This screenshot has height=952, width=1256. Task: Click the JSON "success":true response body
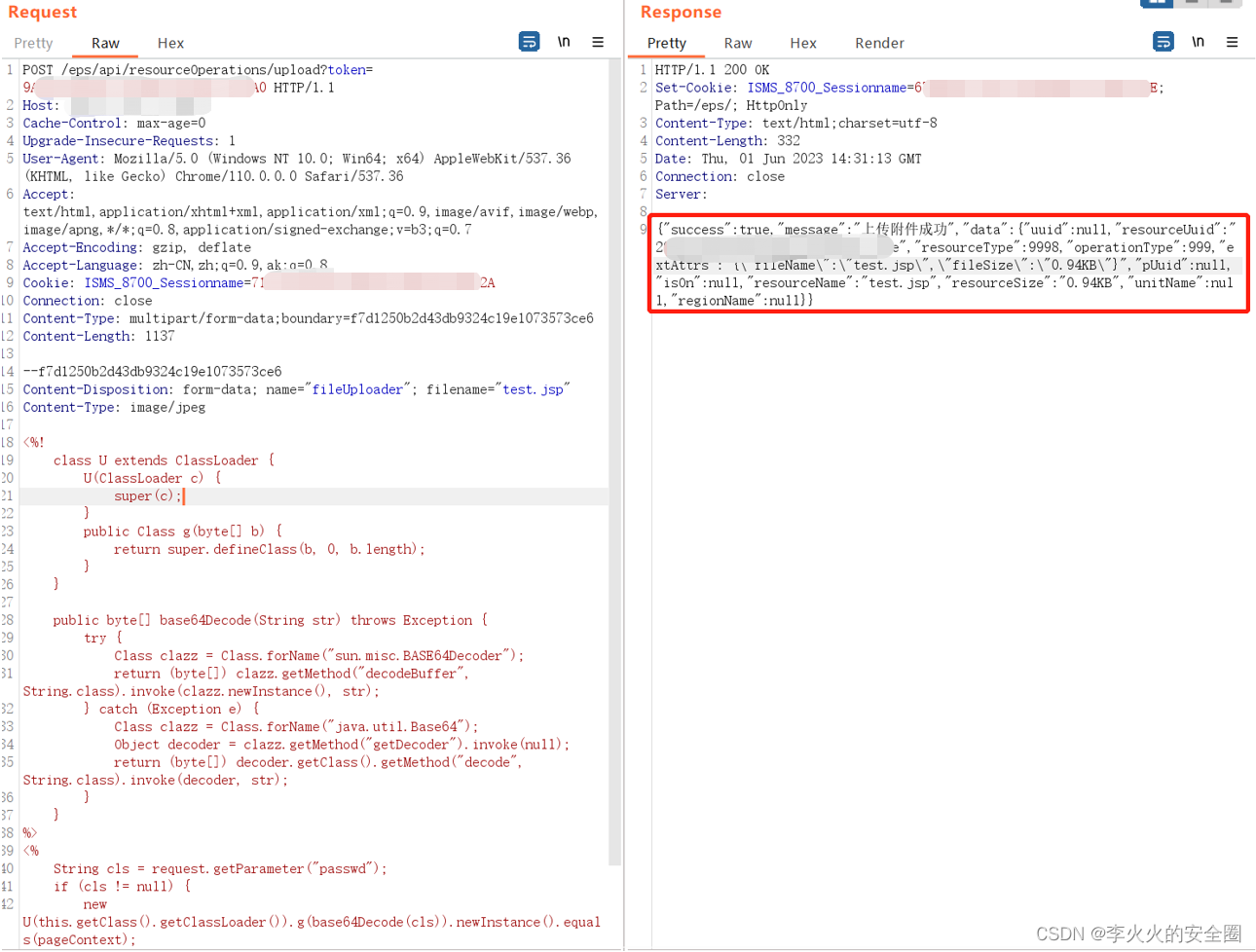click(x=948, y=265)
